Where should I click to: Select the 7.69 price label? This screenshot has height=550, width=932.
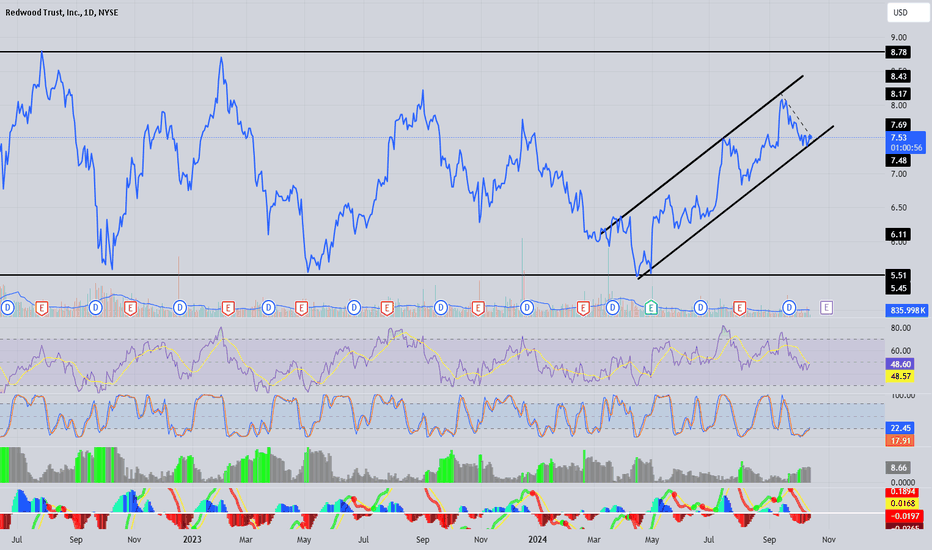pyautogui.click(x=898, y=125)
